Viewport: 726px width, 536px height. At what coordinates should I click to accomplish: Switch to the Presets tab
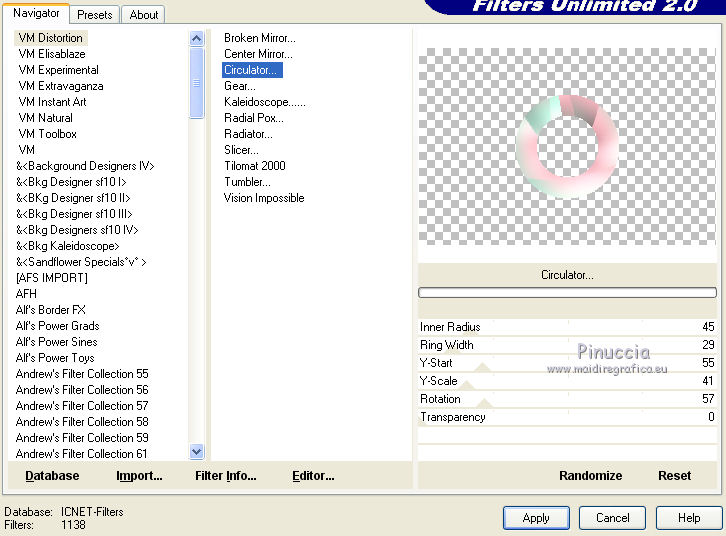(x=94, y=15)
